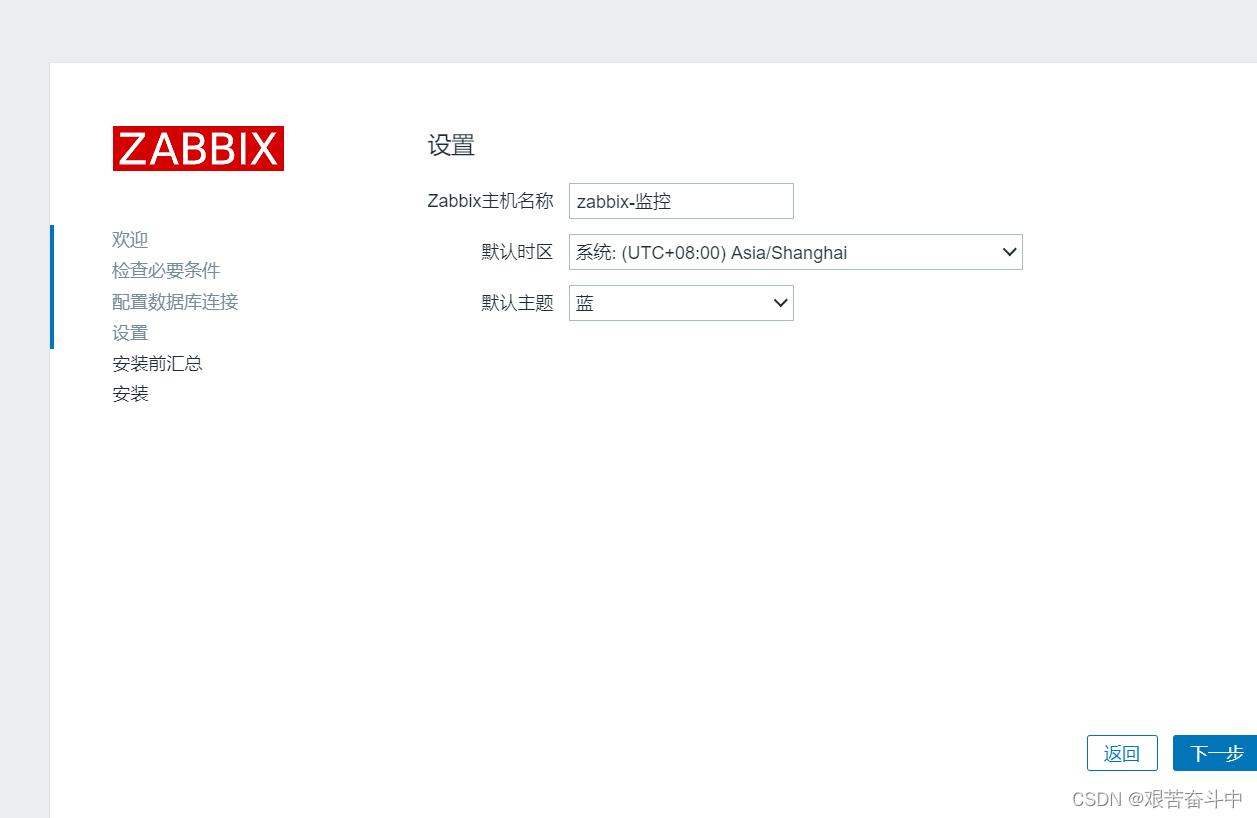Click the ZABBIX logo
The width and height of the screenshot is (1257, 818).
tap(198, 147)
